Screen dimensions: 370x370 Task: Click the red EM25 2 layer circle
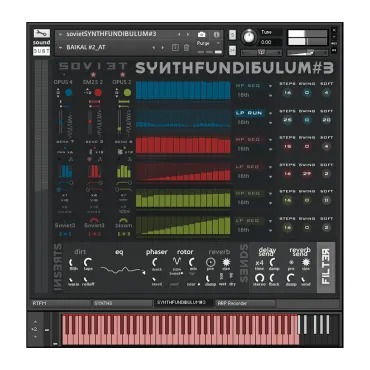tap(98, 92)
